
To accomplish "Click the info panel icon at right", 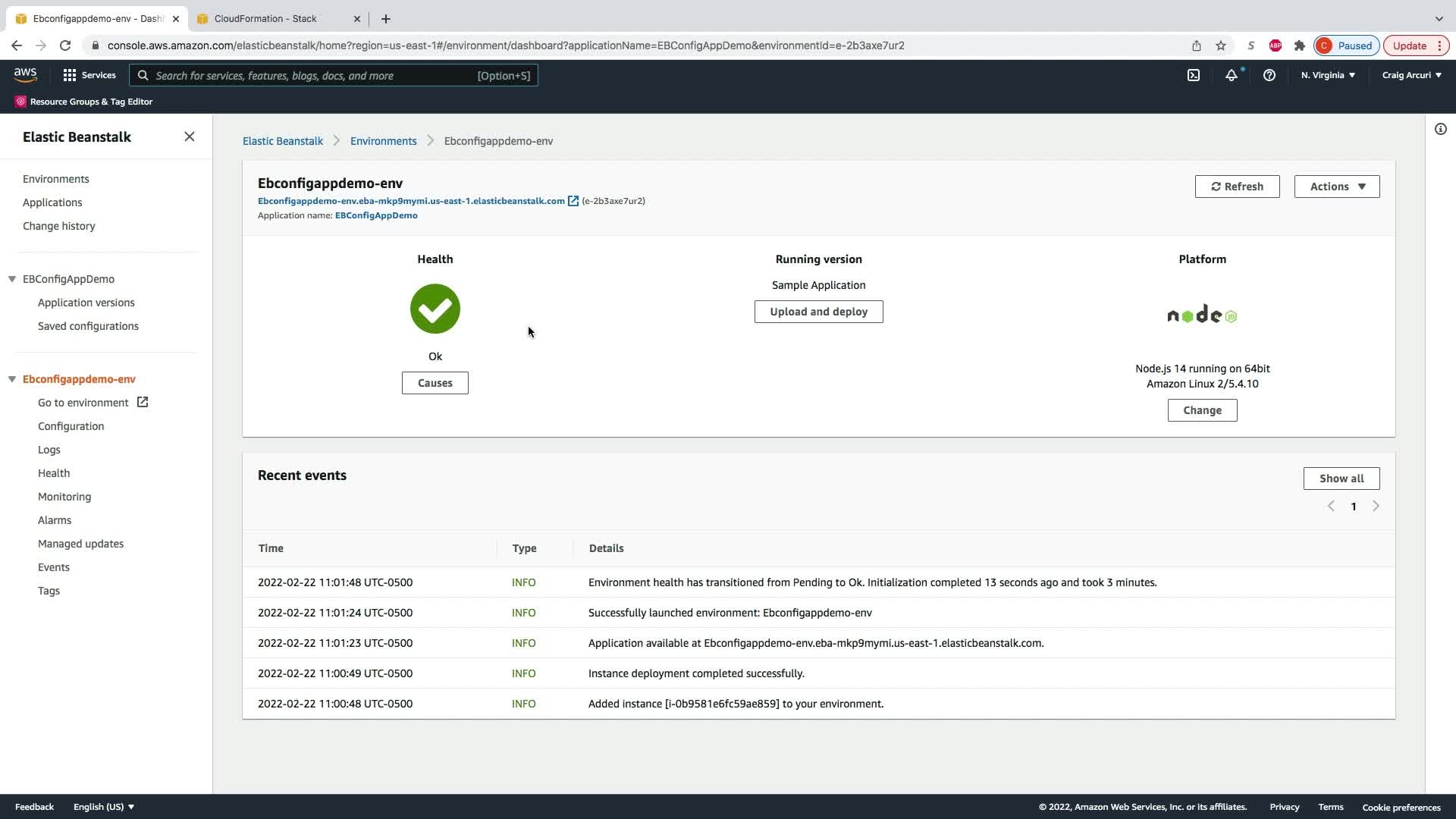I will click(1440, 129).
